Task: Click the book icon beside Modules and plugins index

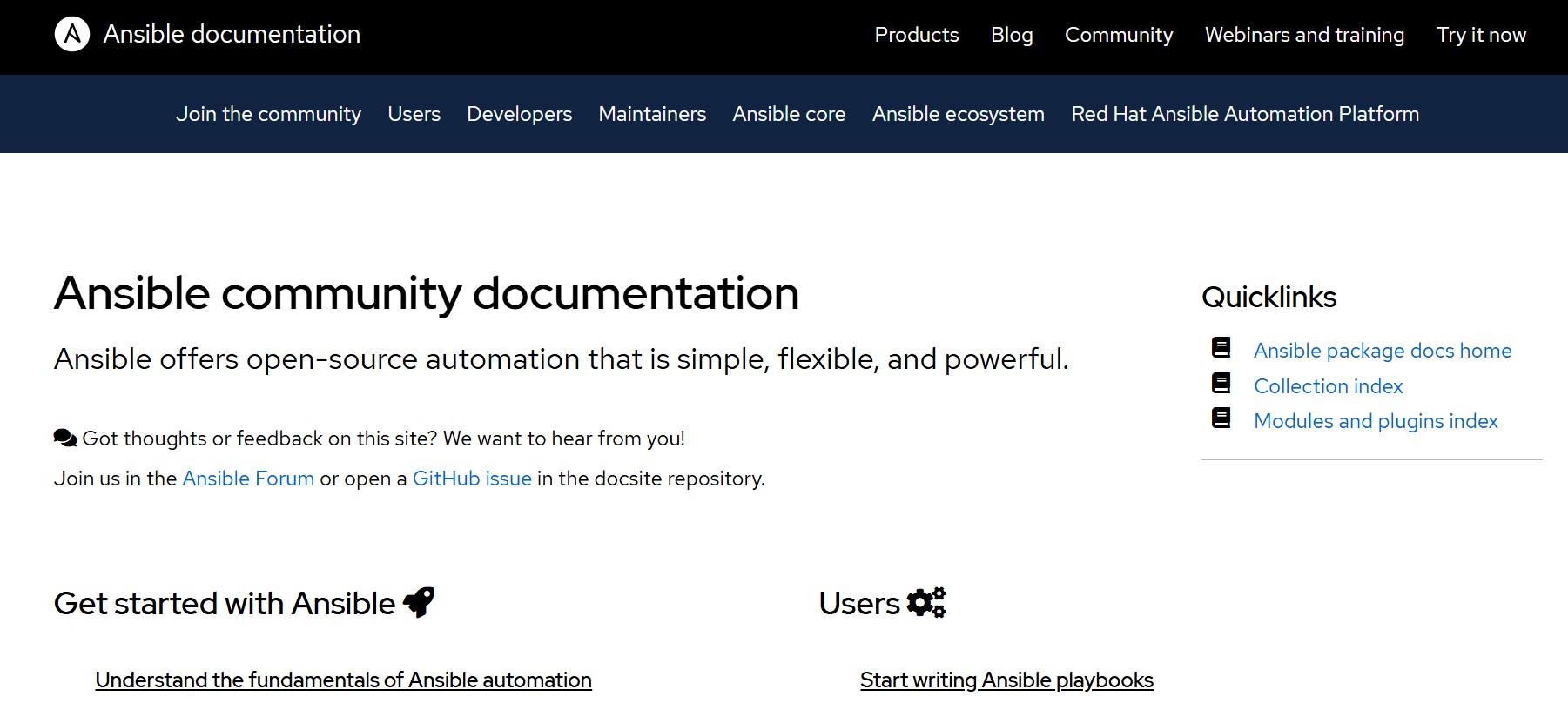Action: (1221, 418)
